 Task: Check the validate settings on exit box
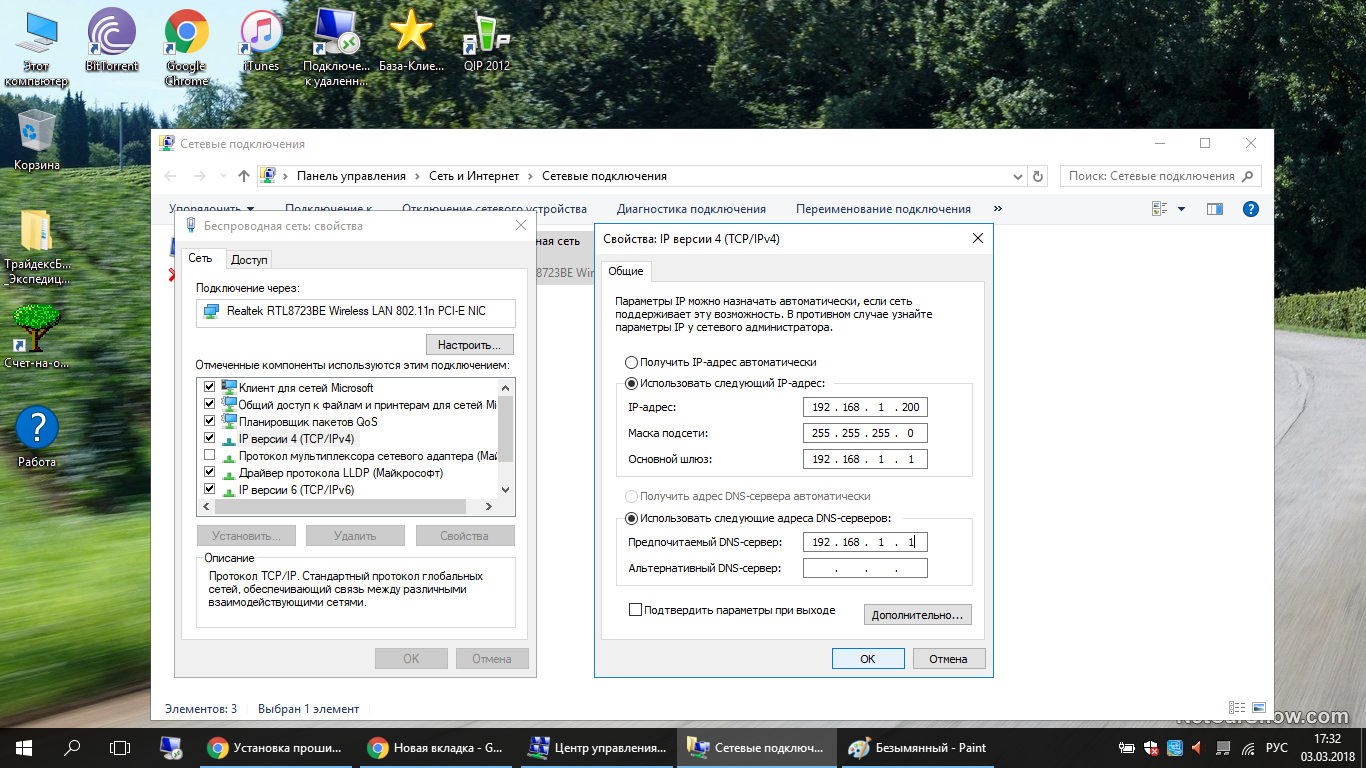tap(635, 610)
